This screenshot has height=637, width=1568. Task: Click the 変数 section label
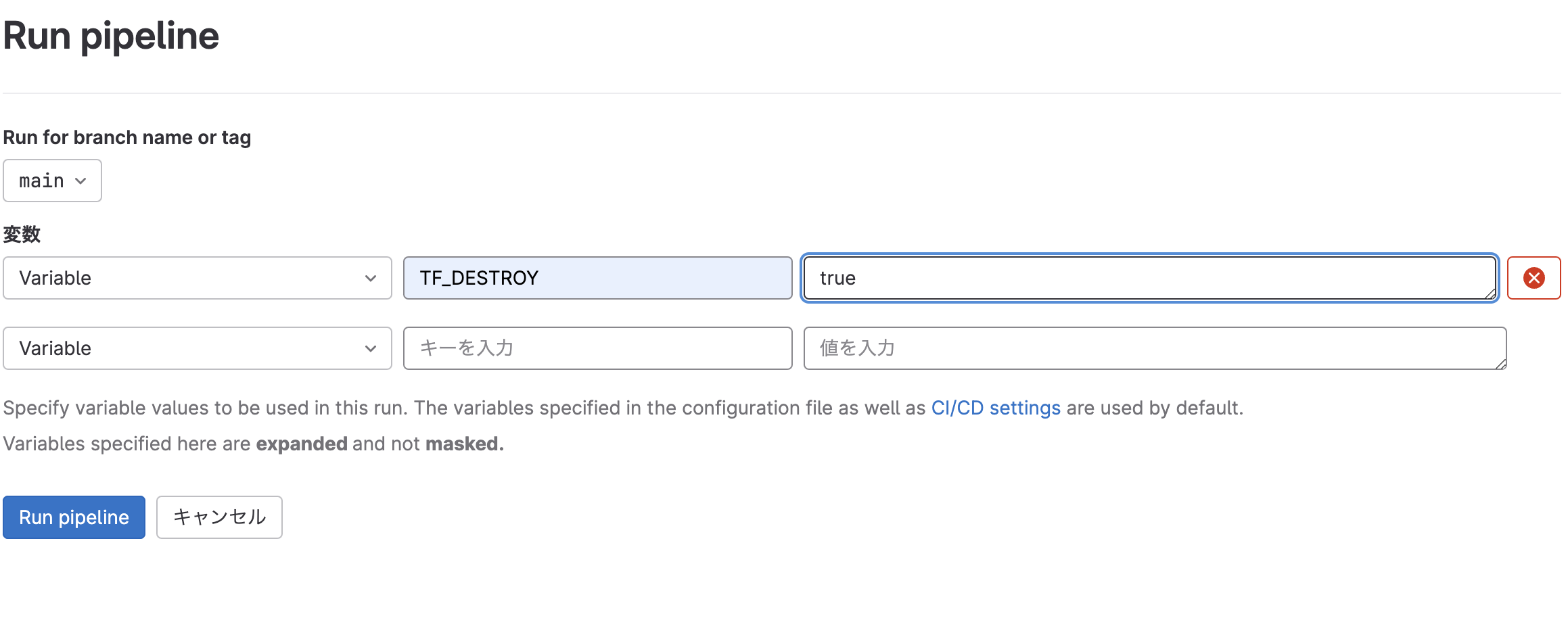(x=22, y=235)
